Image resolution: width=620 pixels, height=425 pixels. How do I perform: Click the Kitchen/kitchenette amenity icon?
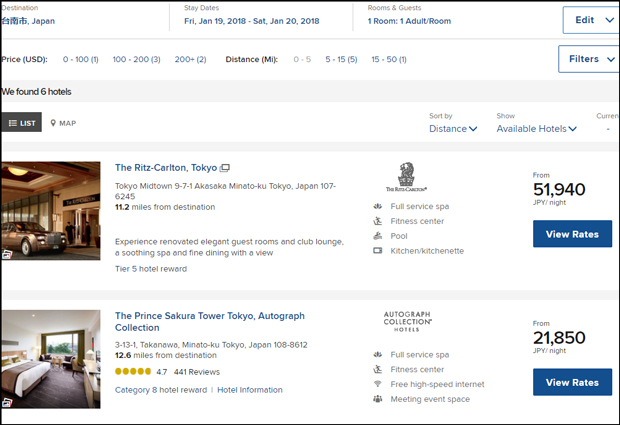tap(377, 251)
